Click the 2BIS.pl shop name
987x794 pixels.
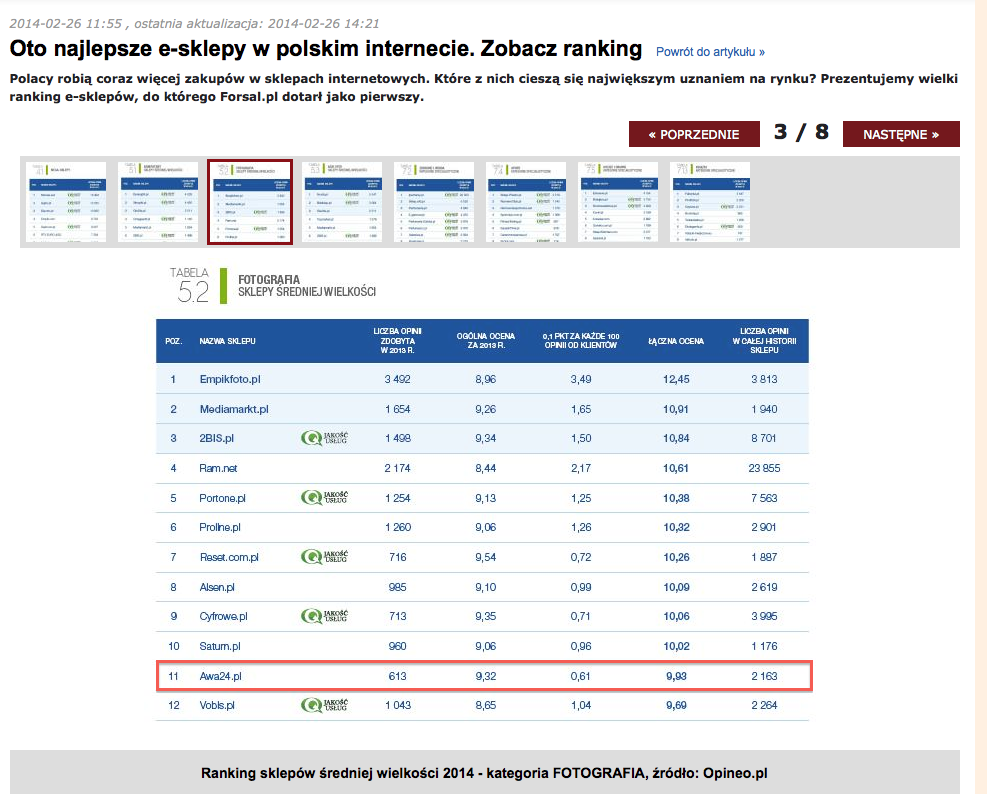(216, 438)
